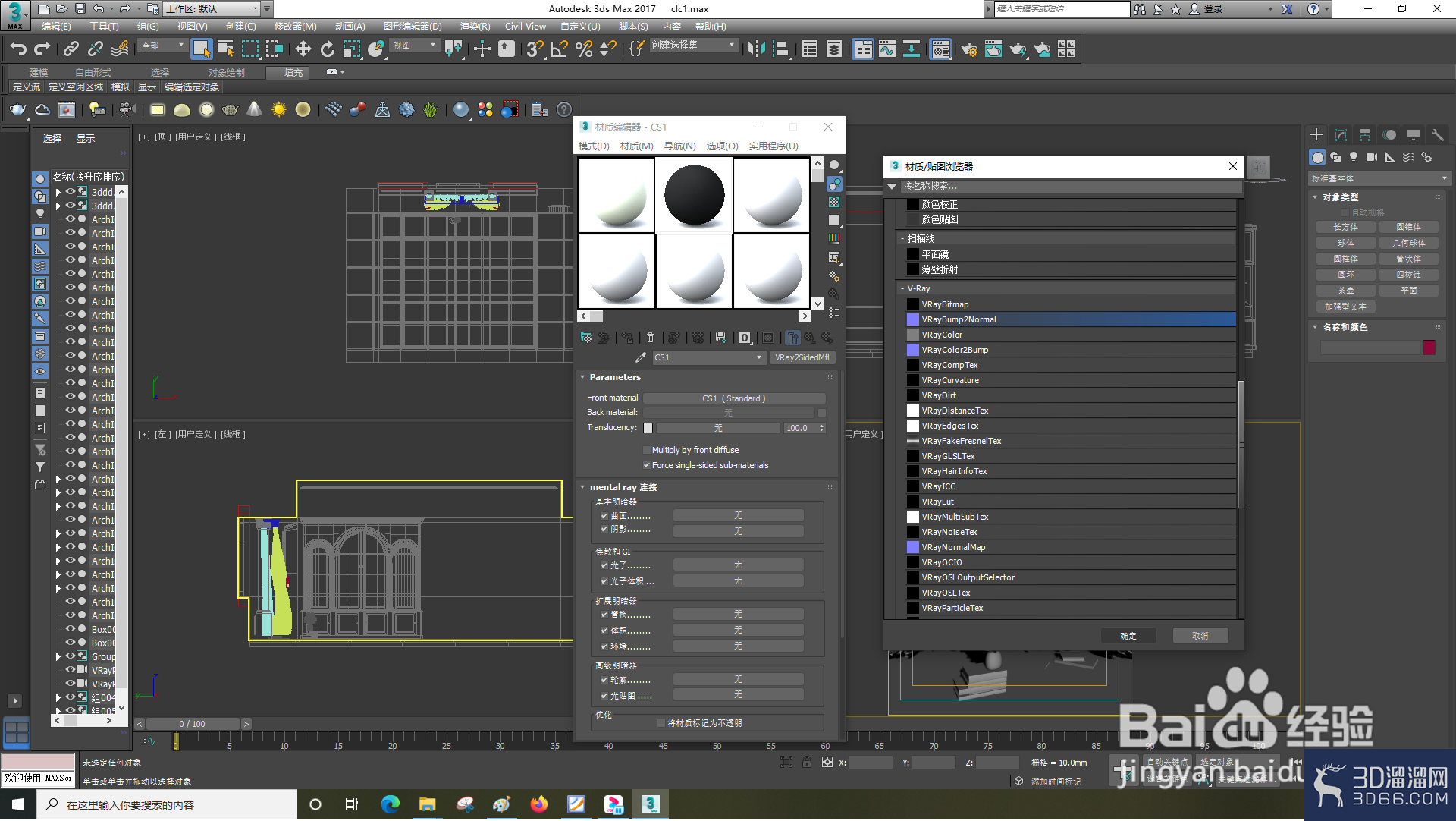Screen dimensions: 1456x821
Task: Toggle the 光子 checkbox
Action: [x=604, y=565]
